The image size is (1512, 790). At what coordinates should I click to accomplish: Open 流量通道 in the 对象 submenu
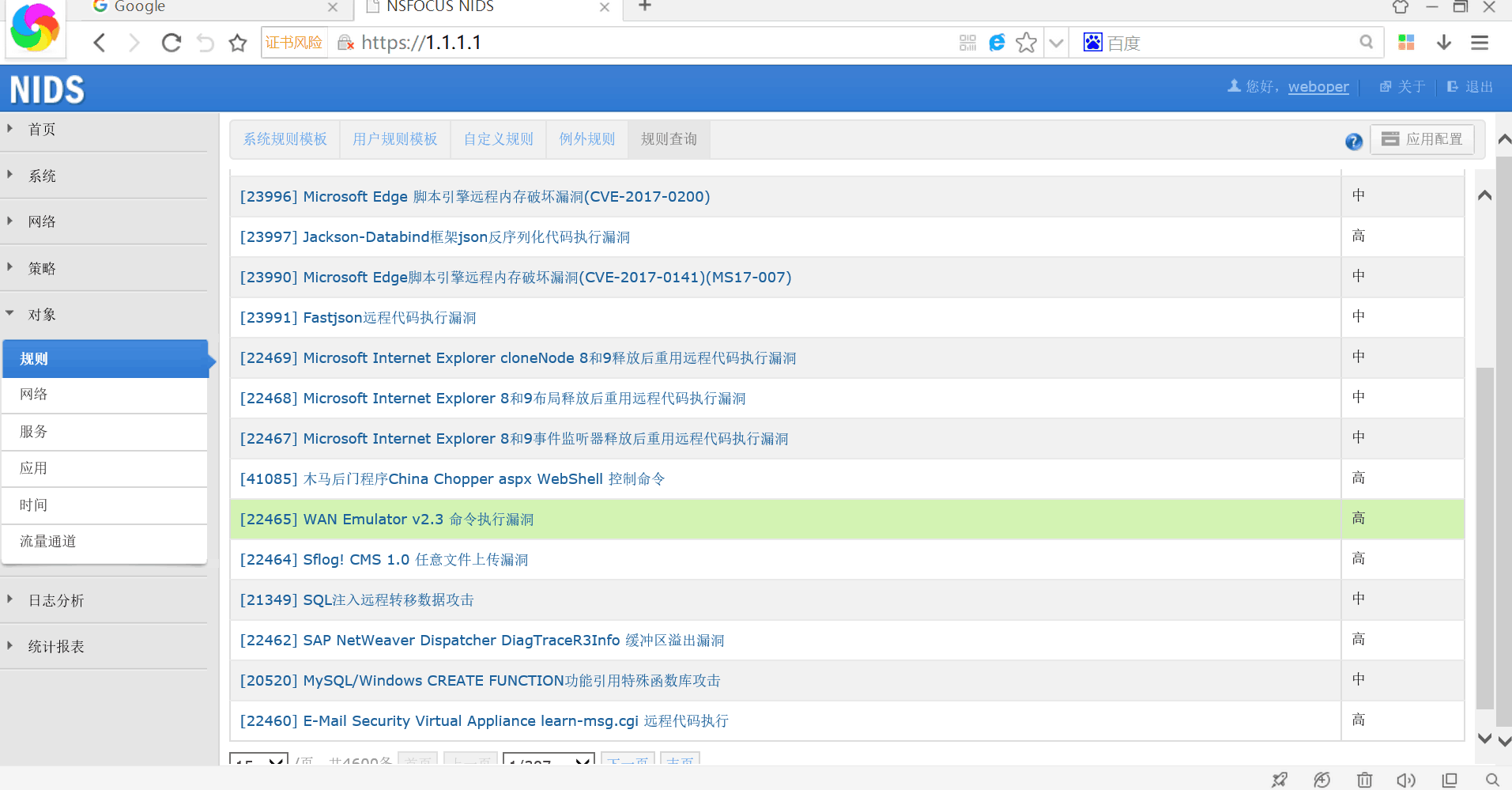click(x=105, y=542)
